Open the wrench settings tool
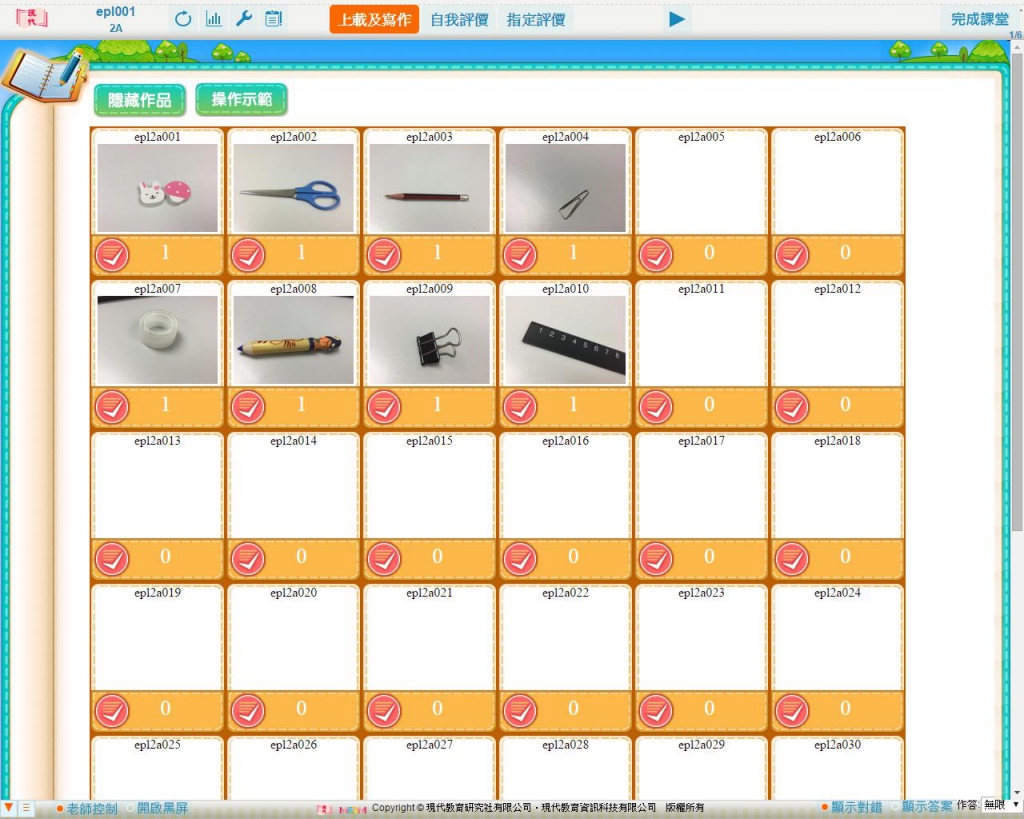 pos(244,19)
